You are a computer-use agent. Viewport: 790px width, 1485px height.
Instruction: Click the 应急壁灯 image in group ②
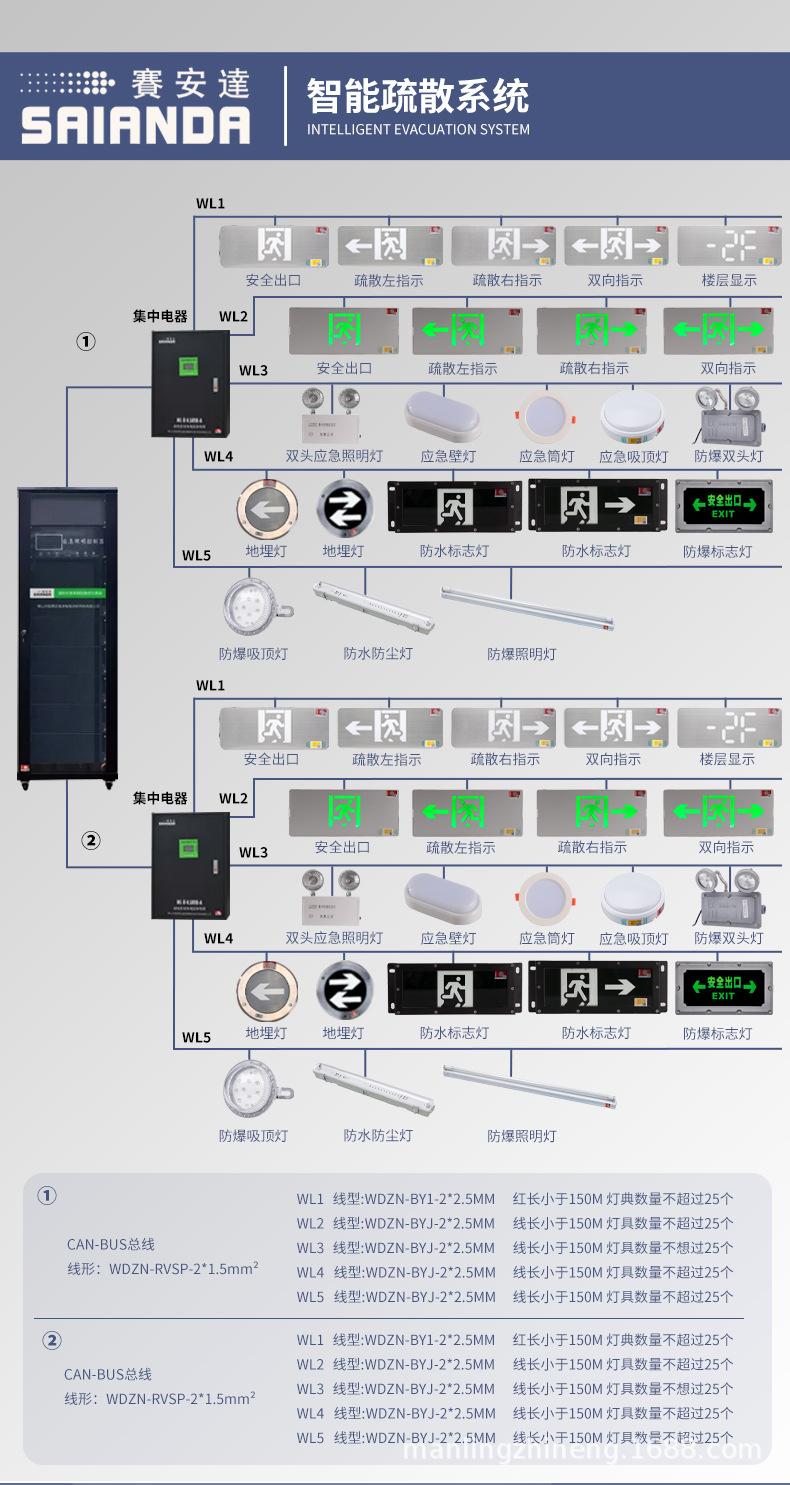(443, 897)
